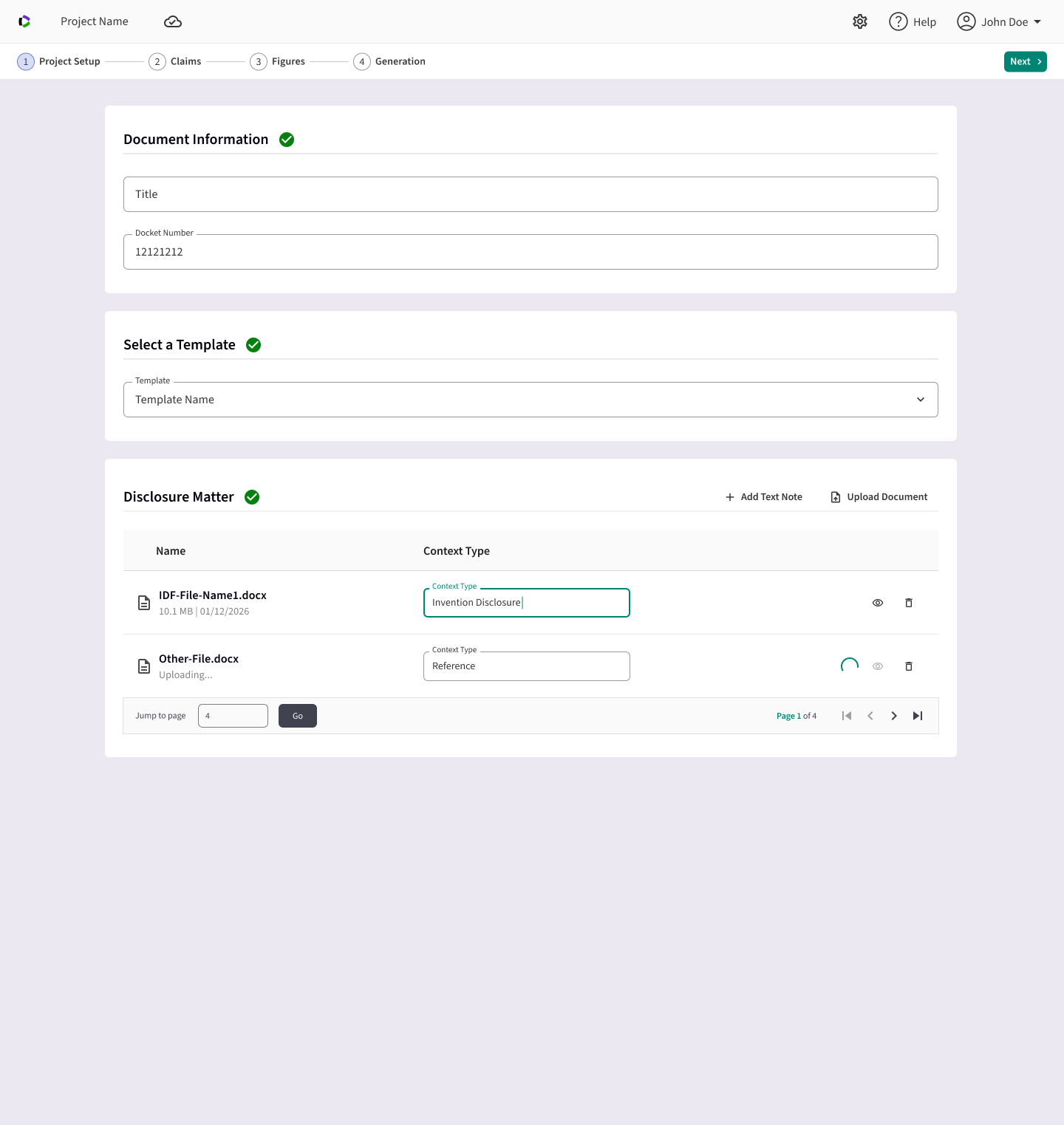The height and width of the screenshot is (1125, 1064).
Task: Go to step 3 Figures
Action: coord(278,61)
